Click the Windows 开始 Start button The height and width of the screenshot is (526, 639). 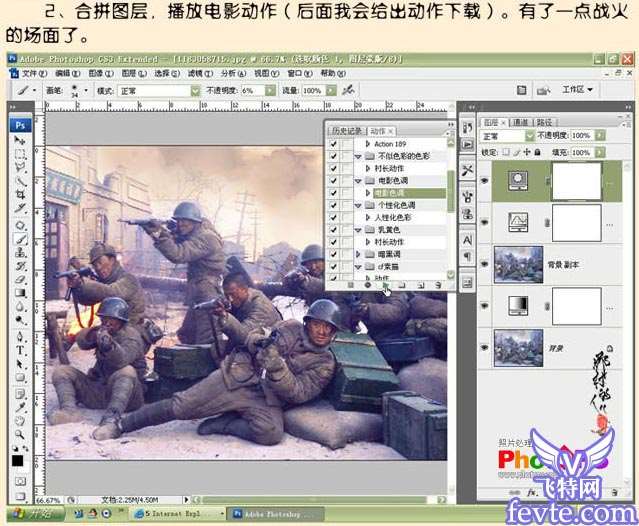point(35,514)
